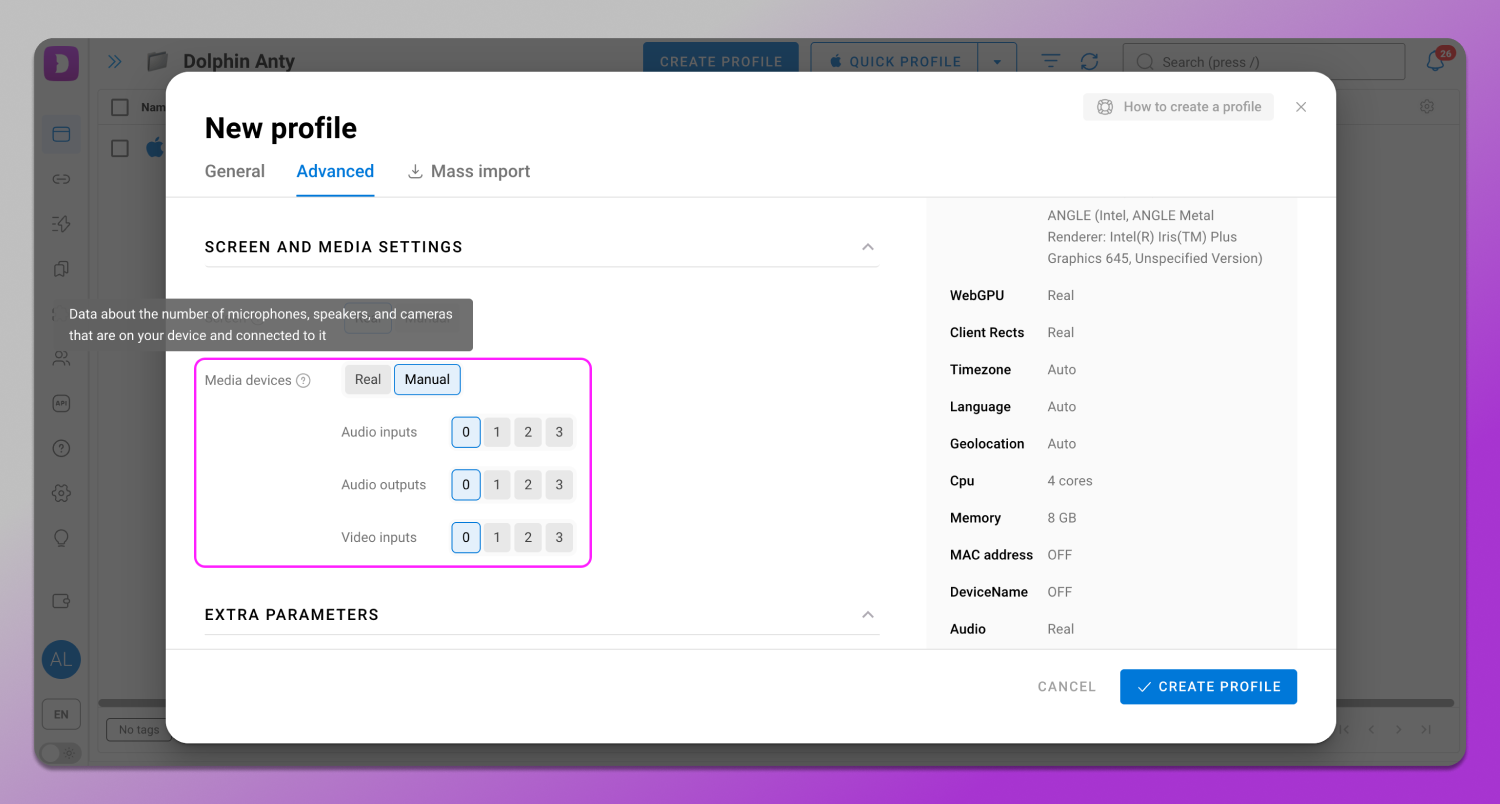Switch to the General tab
The height and width of the screenshot is (804, 1500).
(235, 171)
